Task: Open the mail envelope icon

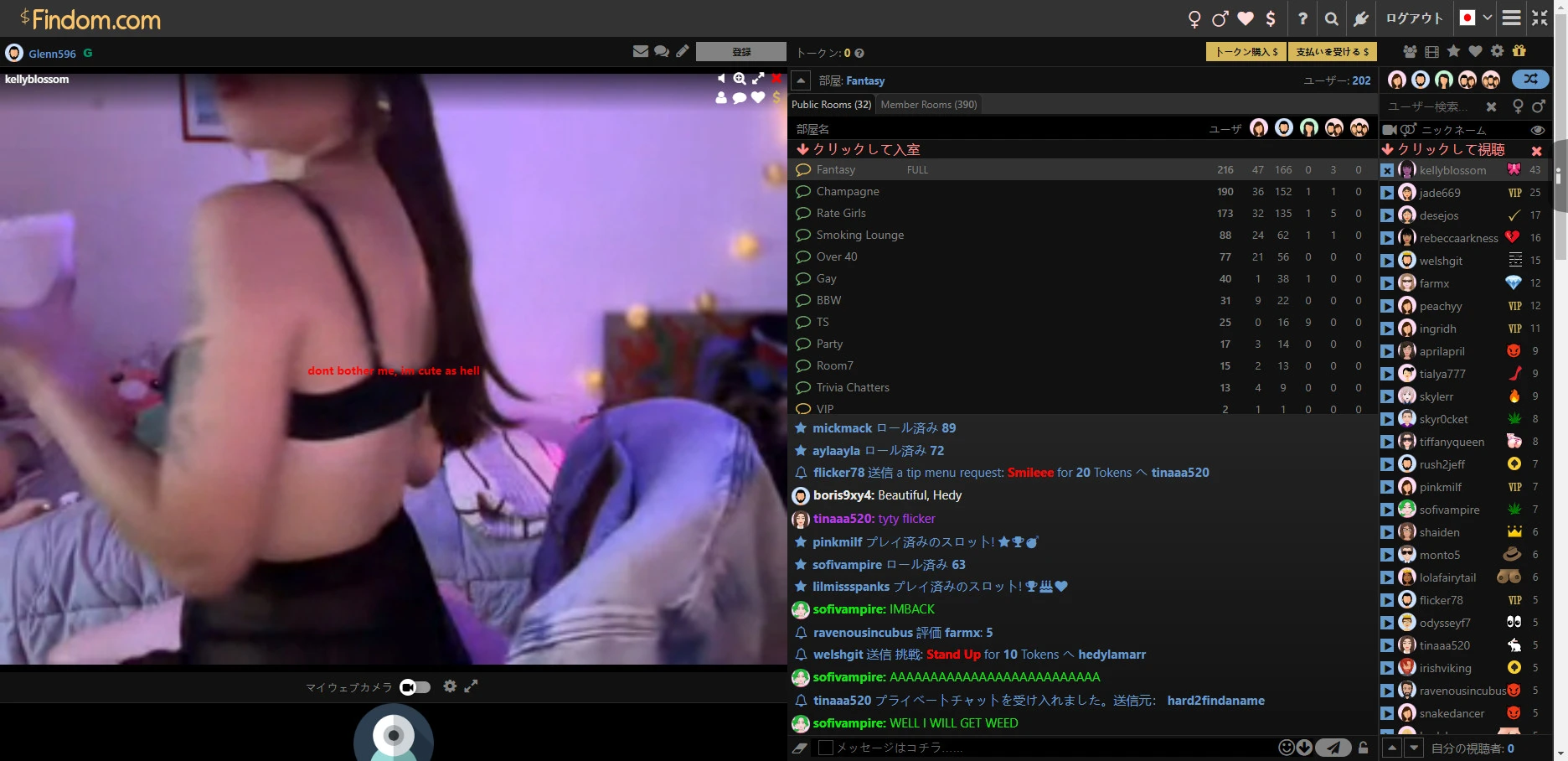Action: (641, 52)
